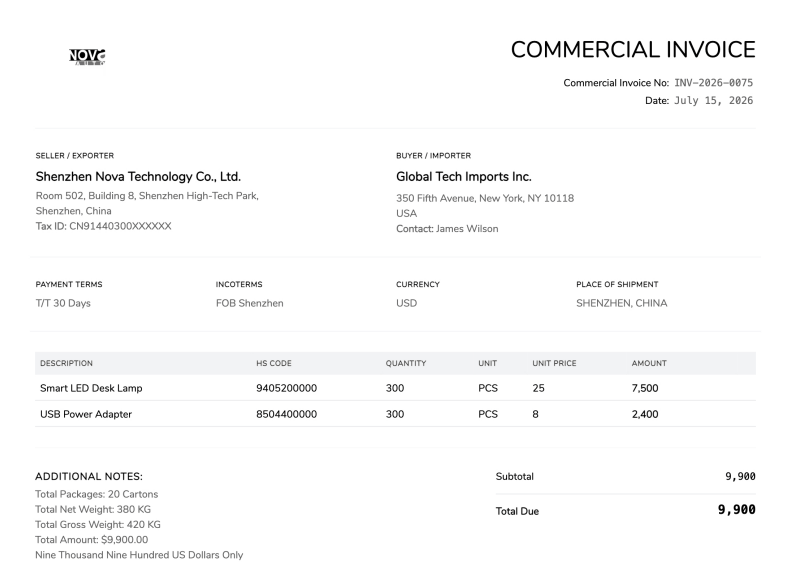Click the DESCRIPTION column header
This screenshot has height=567, width=790.
(x=66, y=363)
